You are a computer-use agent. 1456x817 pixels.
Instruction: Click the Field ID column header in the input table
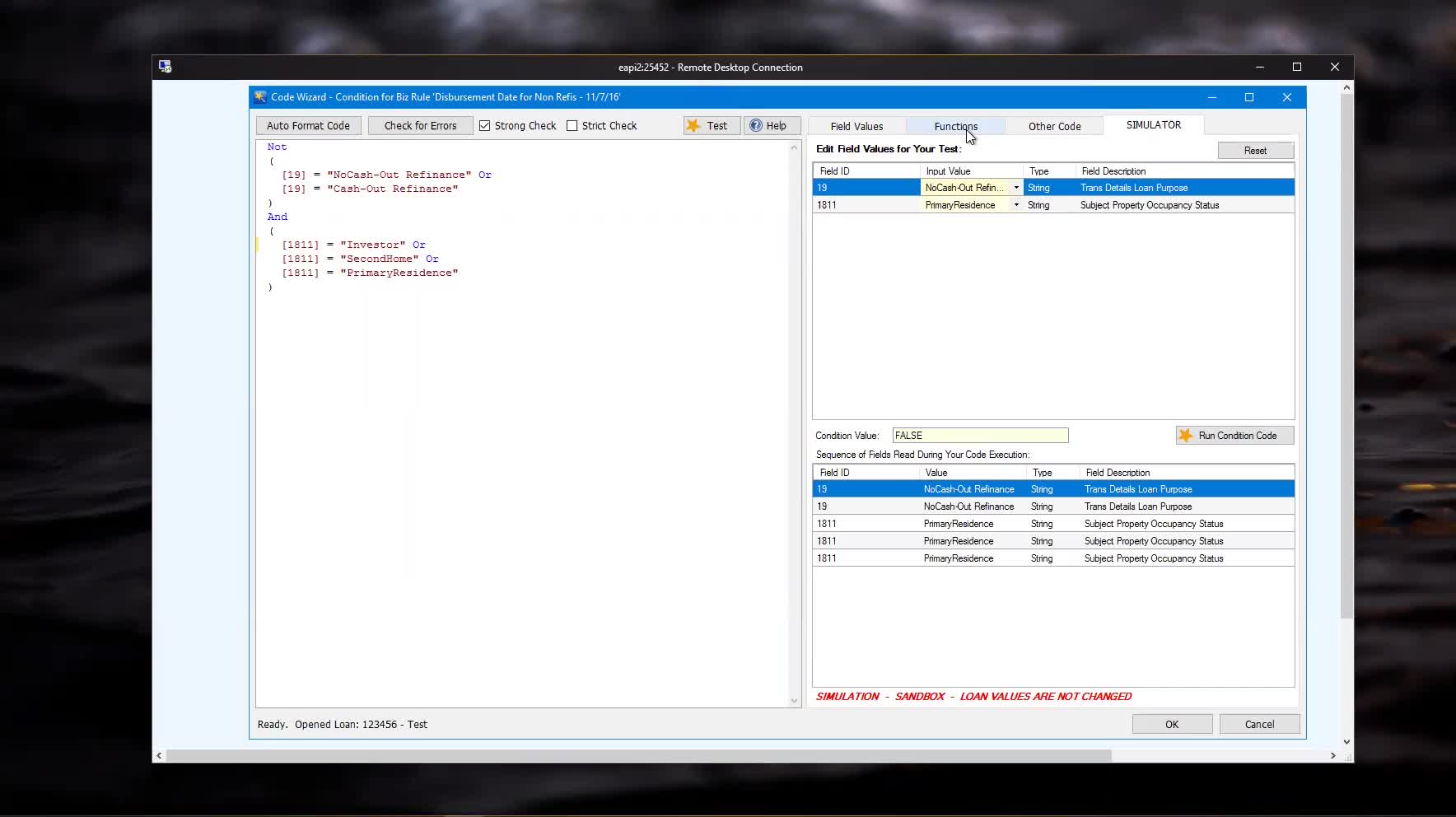pyautogui.click(x=866, y=171)
